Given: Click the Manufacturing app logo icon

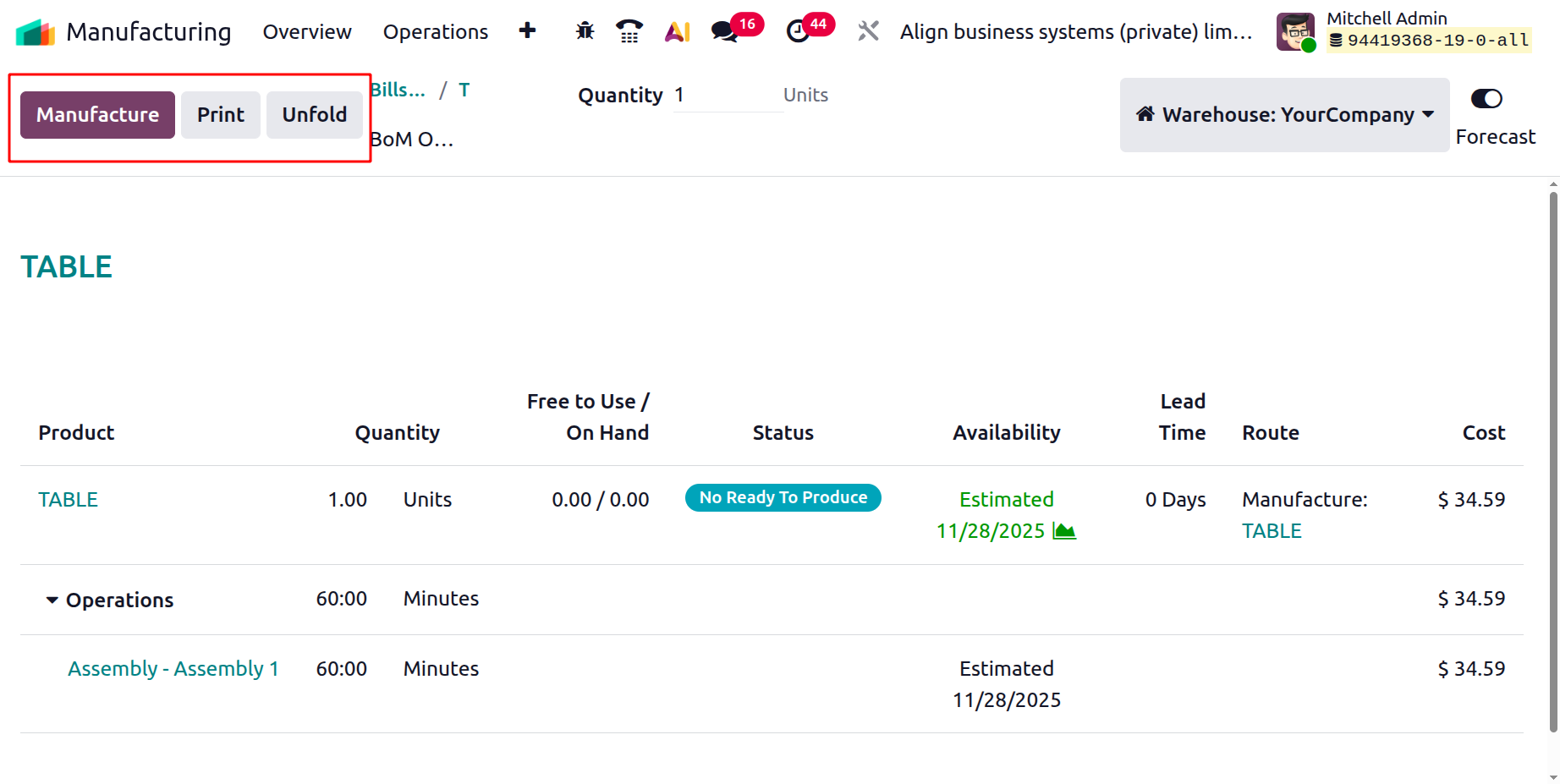Looking at the screenshot, I should coord(35,32).
